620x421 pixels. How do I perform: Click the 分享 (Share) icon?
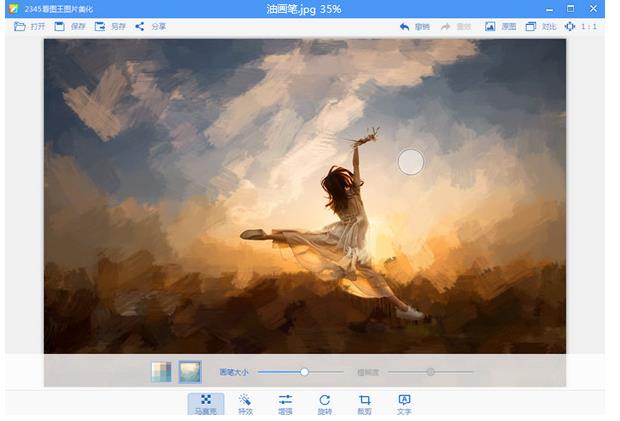(140, 26)
